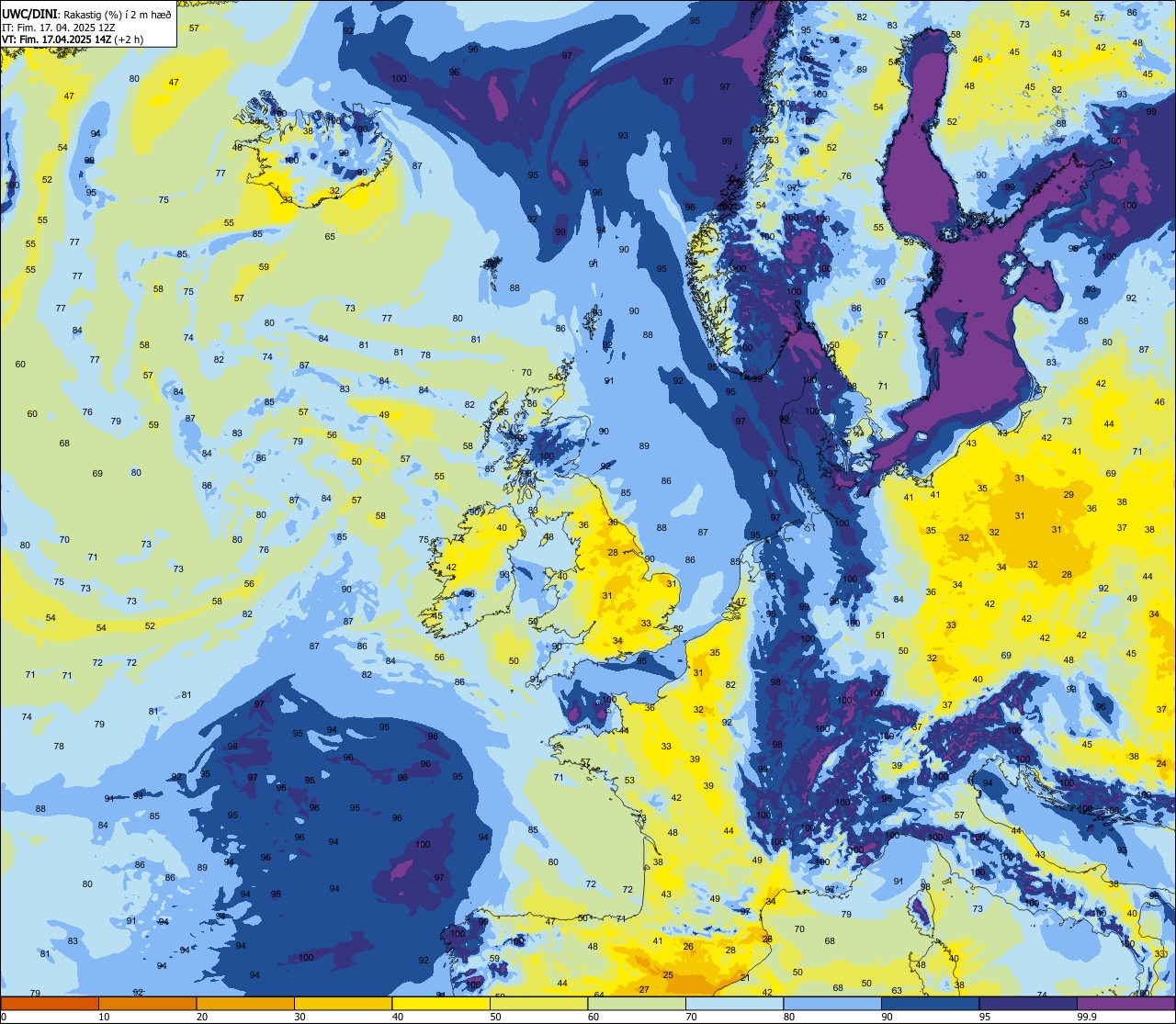The image size is (1176, 1024).
Task: Click the purple above-99.9 legend swatch
Action: (1125, 1003)
